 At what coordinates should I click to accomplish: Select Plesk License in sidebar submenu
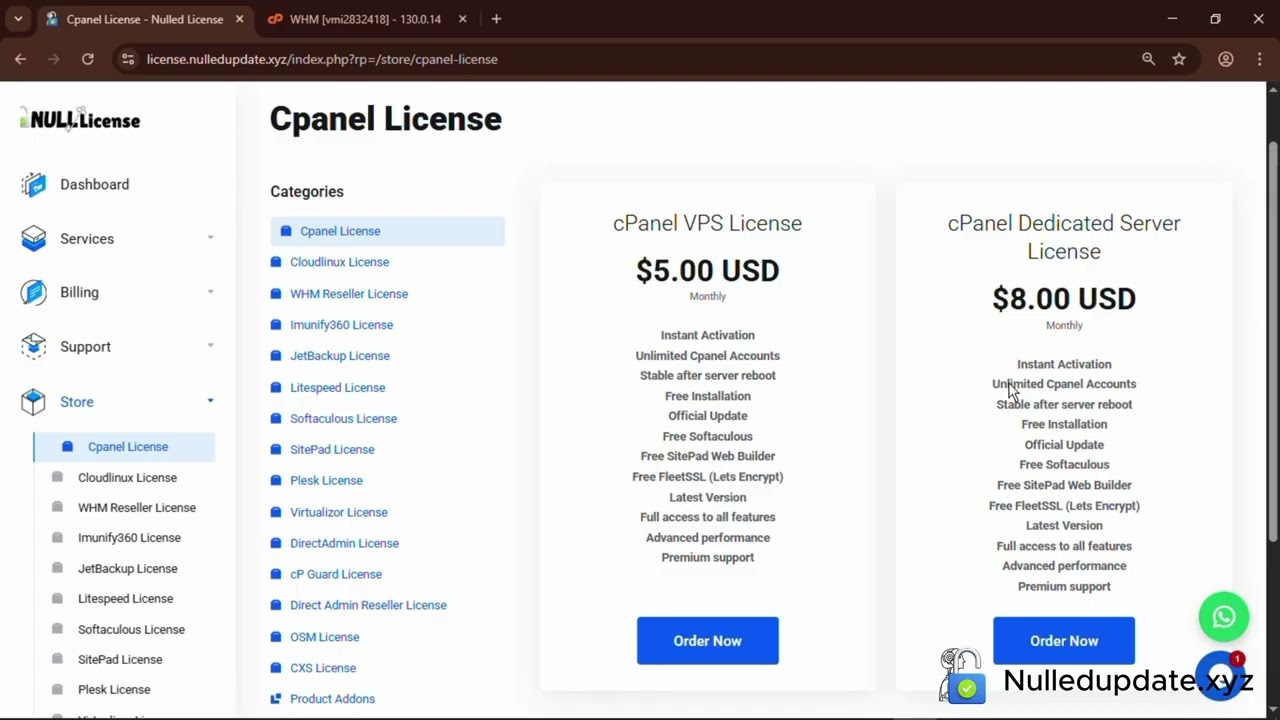(114, 690)
